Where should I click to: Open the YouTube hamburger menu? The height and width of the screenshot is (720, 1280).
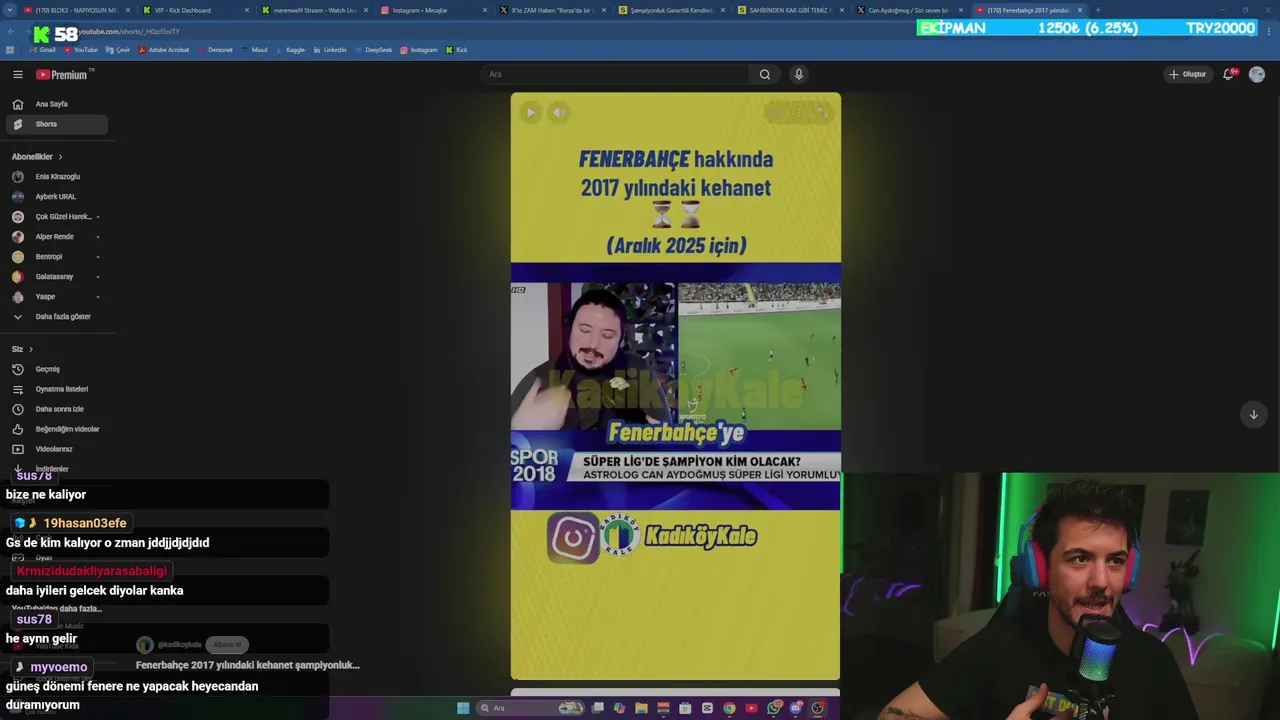coord(17,74)
